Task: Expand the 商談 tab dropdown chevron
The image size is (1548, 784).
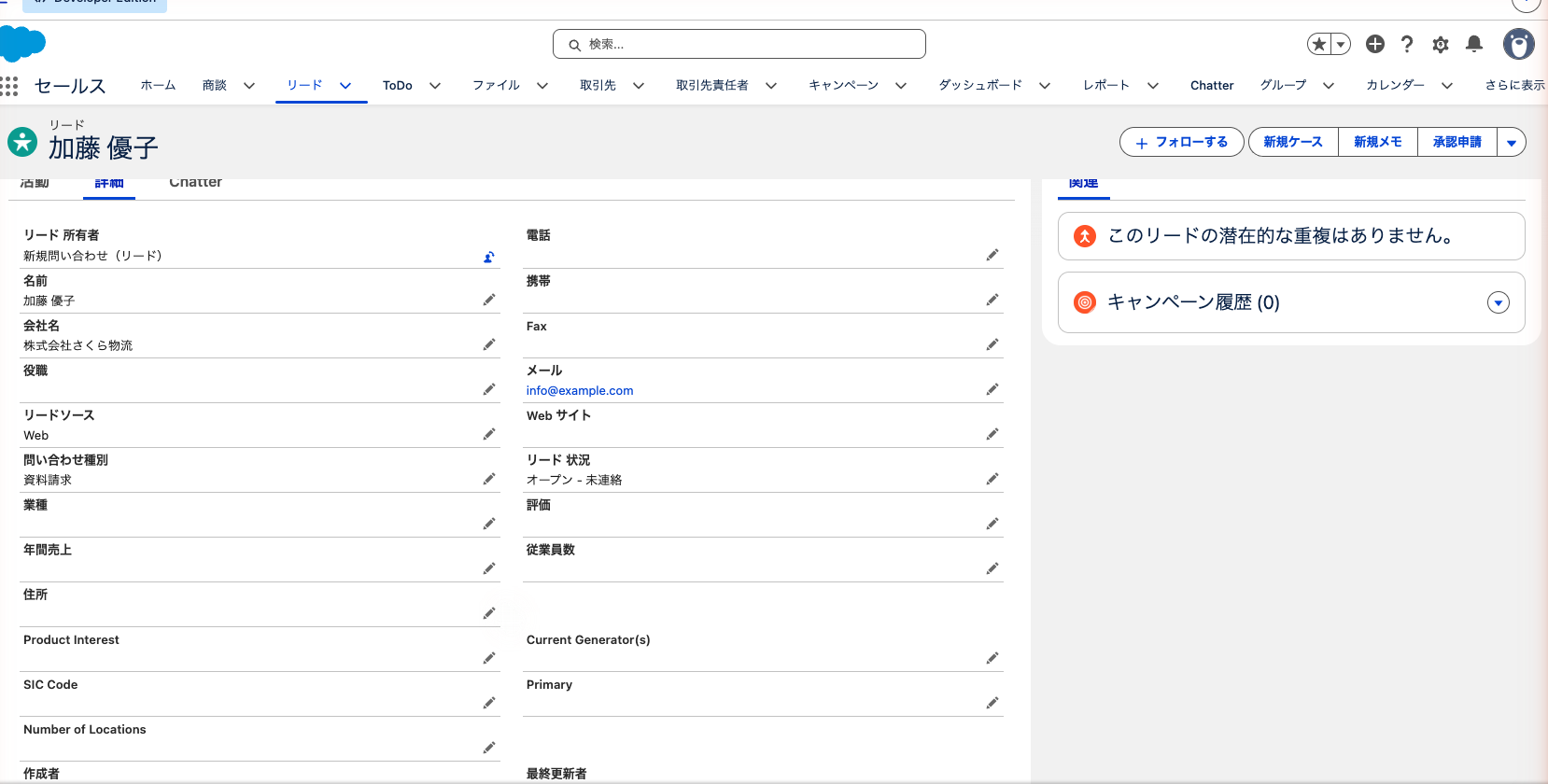Action: [x=249, y=86]
